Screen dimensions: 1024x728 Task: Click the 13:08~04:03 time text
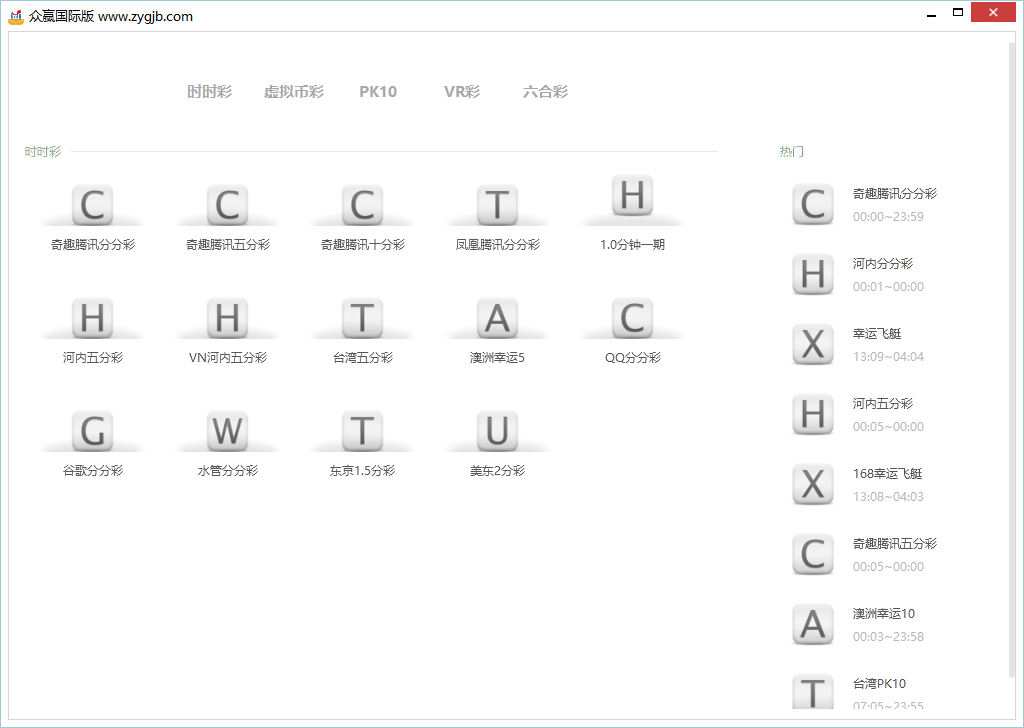pos(888,497)
